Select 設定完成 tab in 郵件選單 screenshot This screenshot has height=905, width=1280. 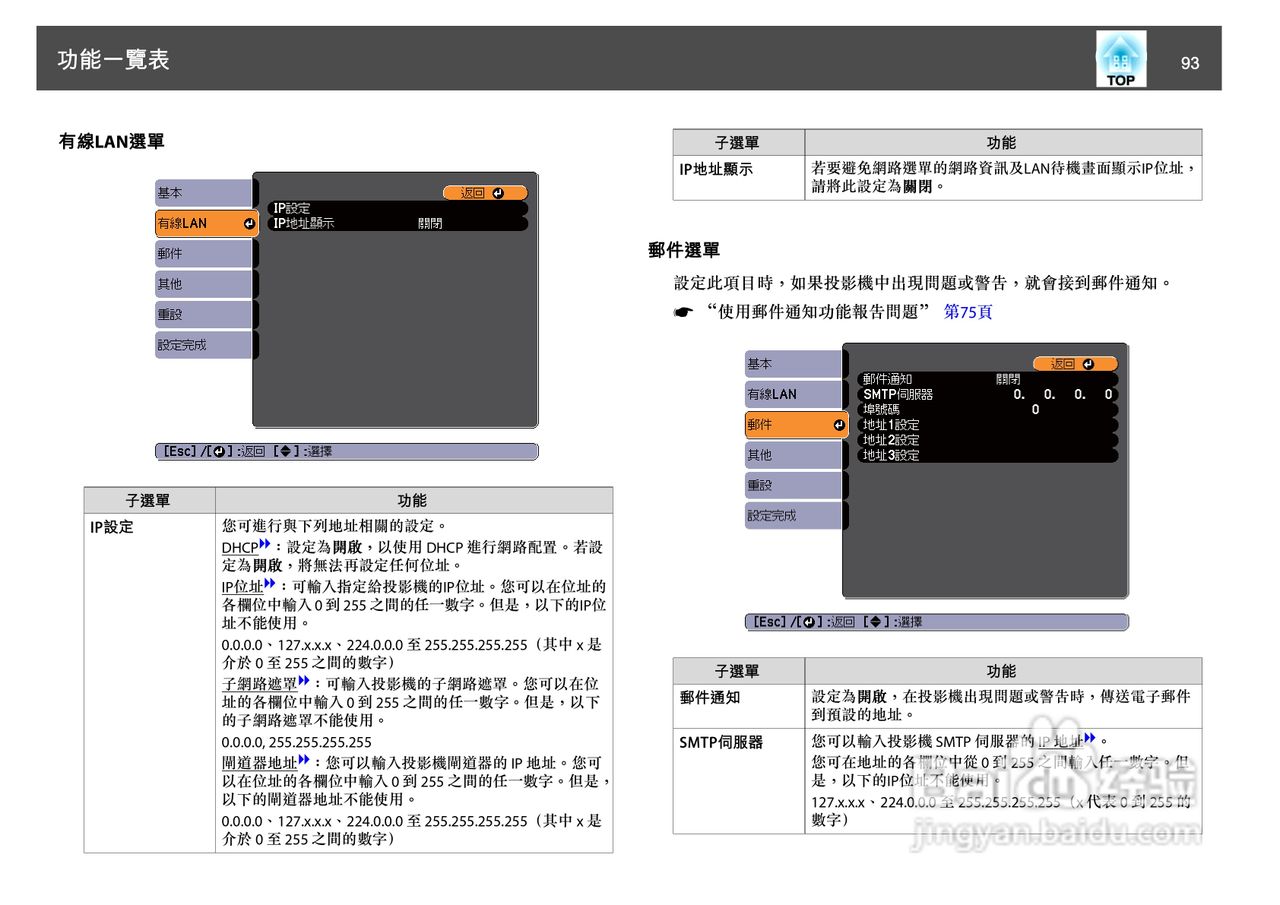[794, 516]
